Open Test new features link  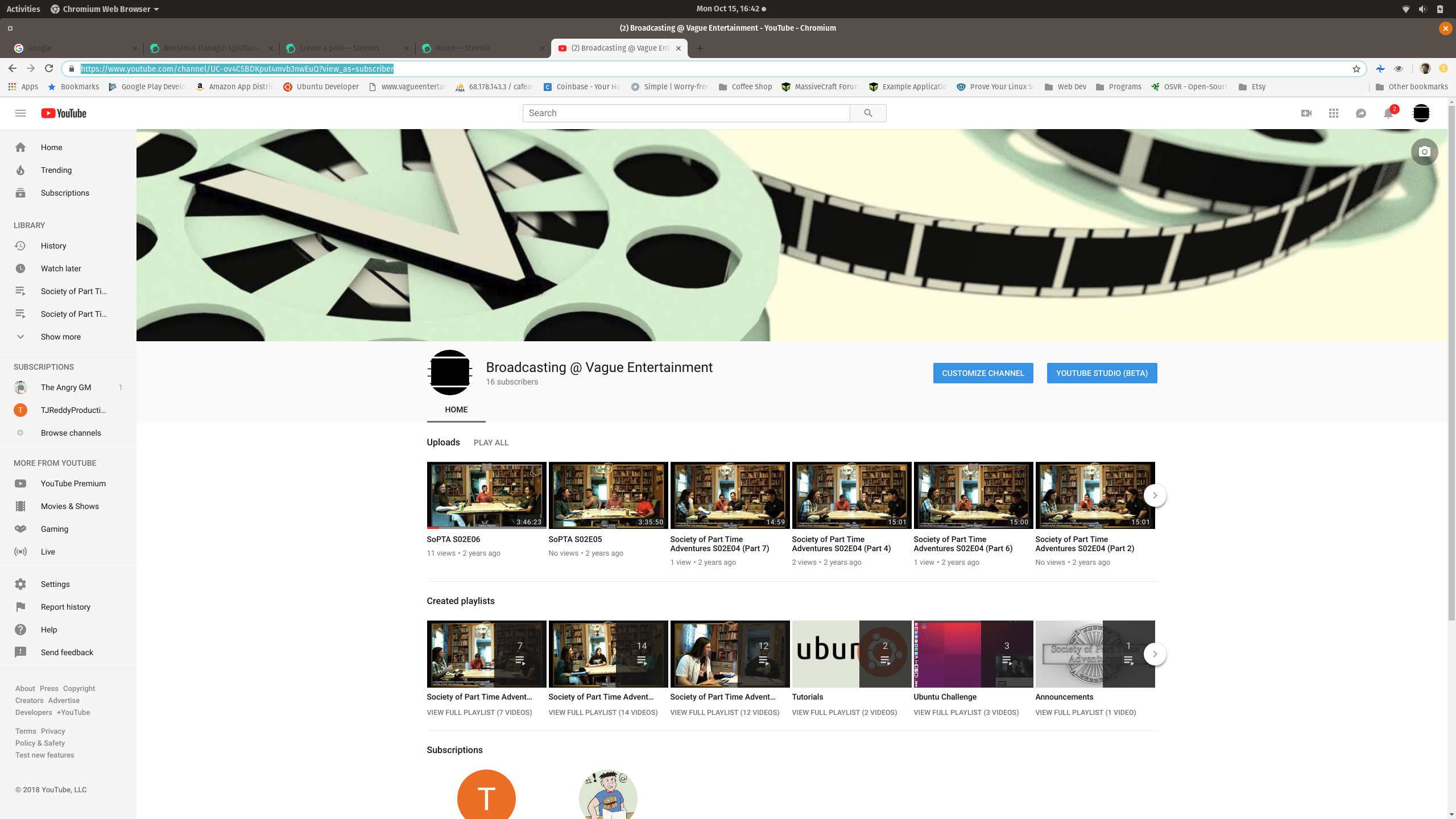[44, 755]
